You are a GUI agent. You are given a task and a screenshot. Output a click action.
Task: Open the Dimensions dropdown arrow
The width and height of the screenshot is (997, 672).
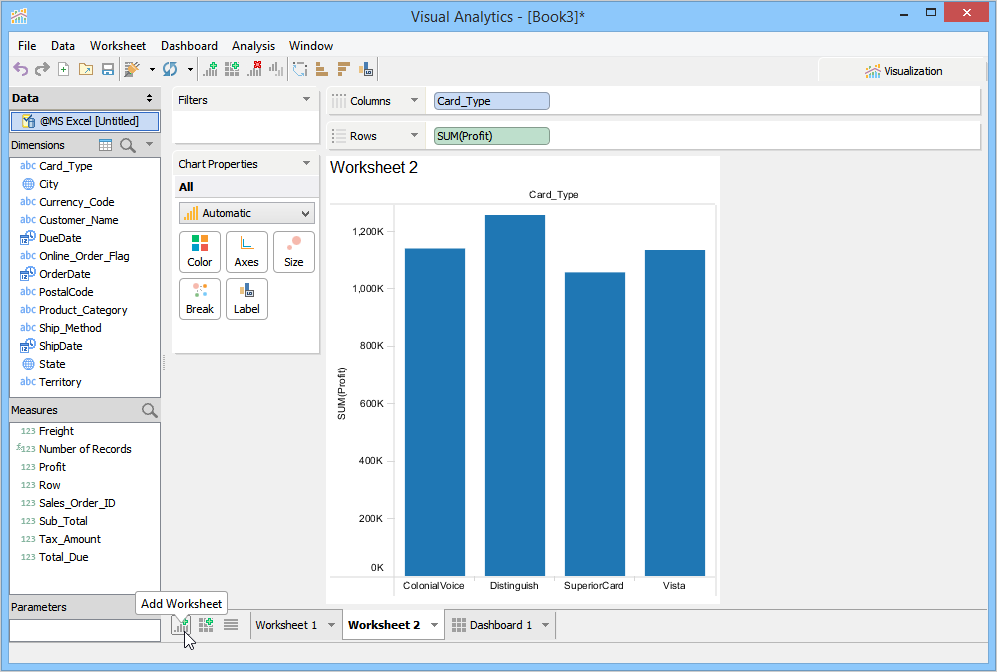[149, 144]
